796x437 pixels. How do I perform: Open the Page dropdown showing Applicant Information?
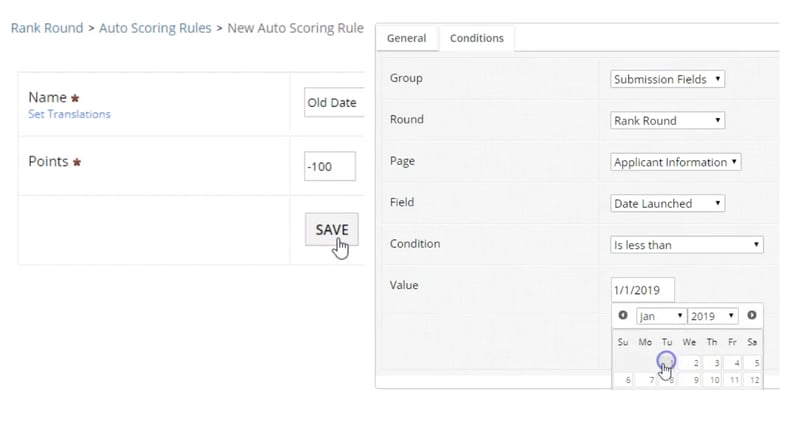(675, 161)
